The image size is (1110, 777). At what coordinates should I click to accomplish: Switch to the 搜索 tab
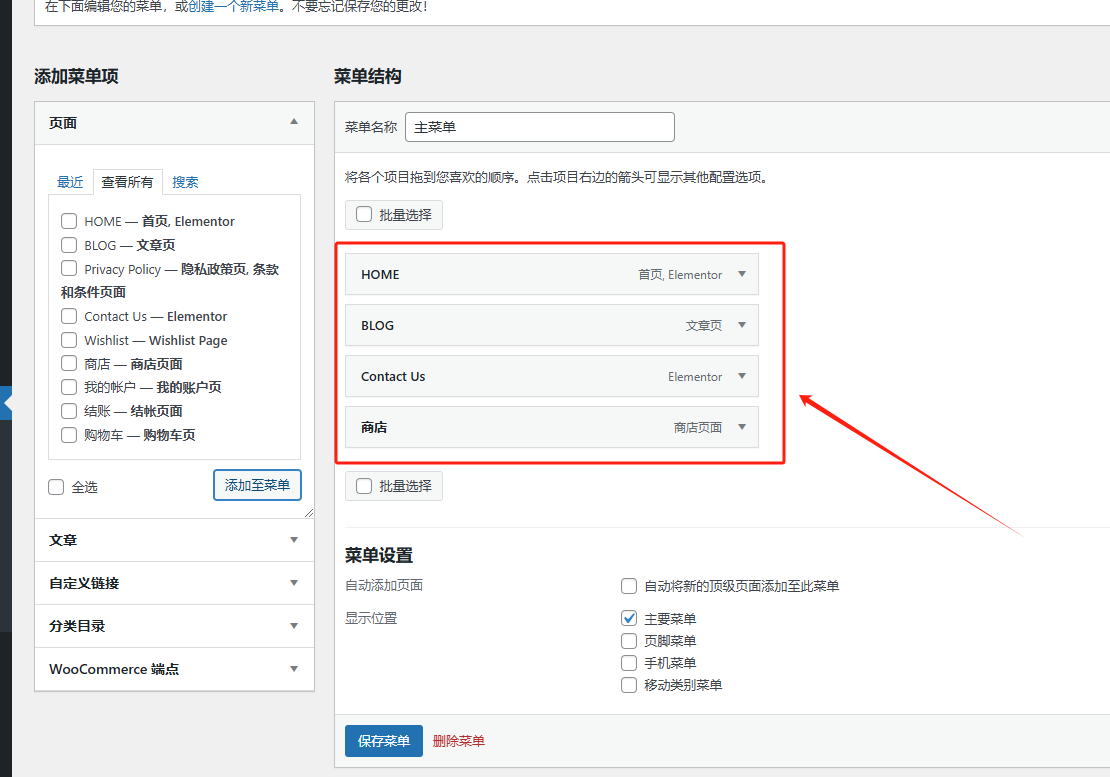[185, 182]
